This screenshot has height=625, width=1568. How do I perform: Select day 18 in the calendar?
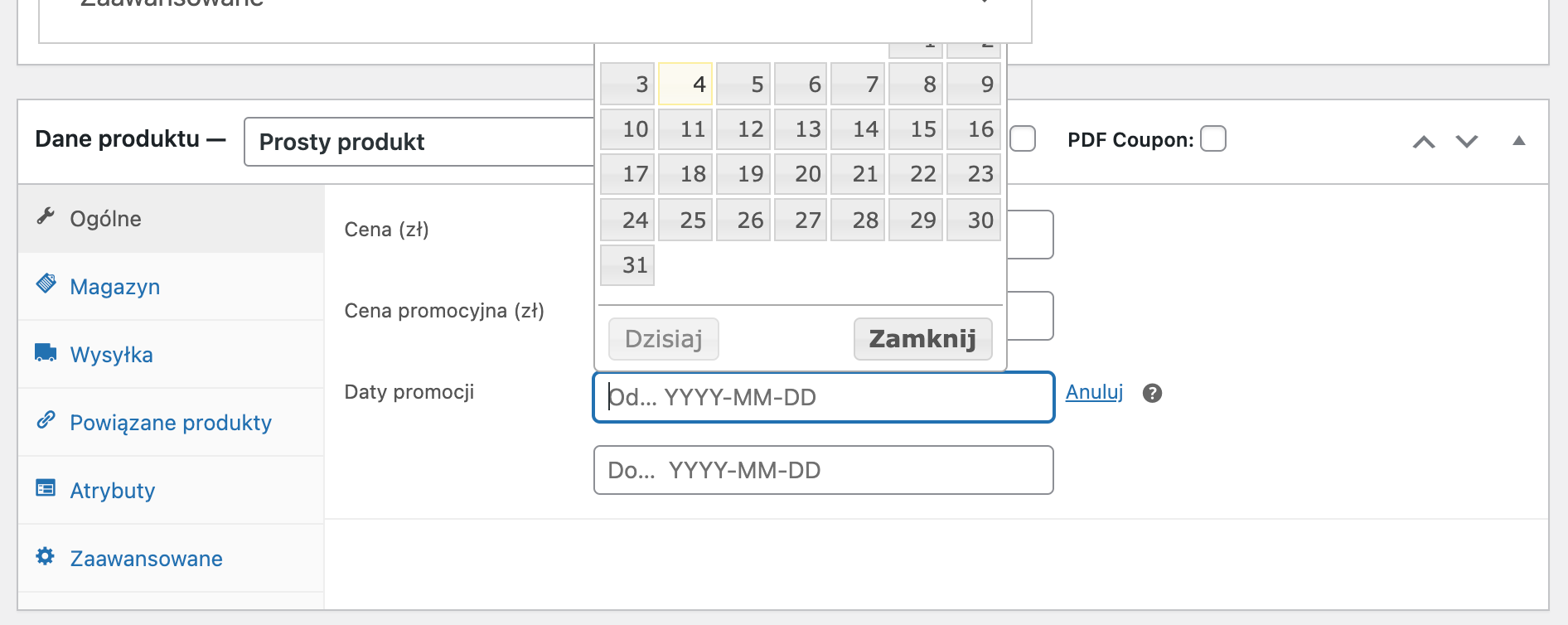[x=685, y=174]
